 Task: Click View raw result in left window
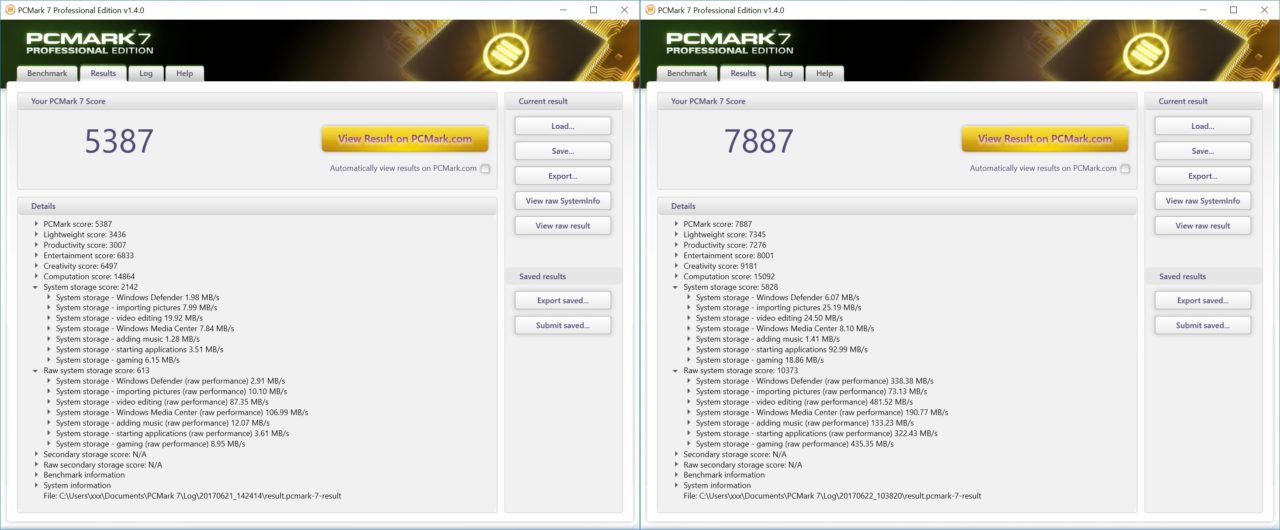563,226
